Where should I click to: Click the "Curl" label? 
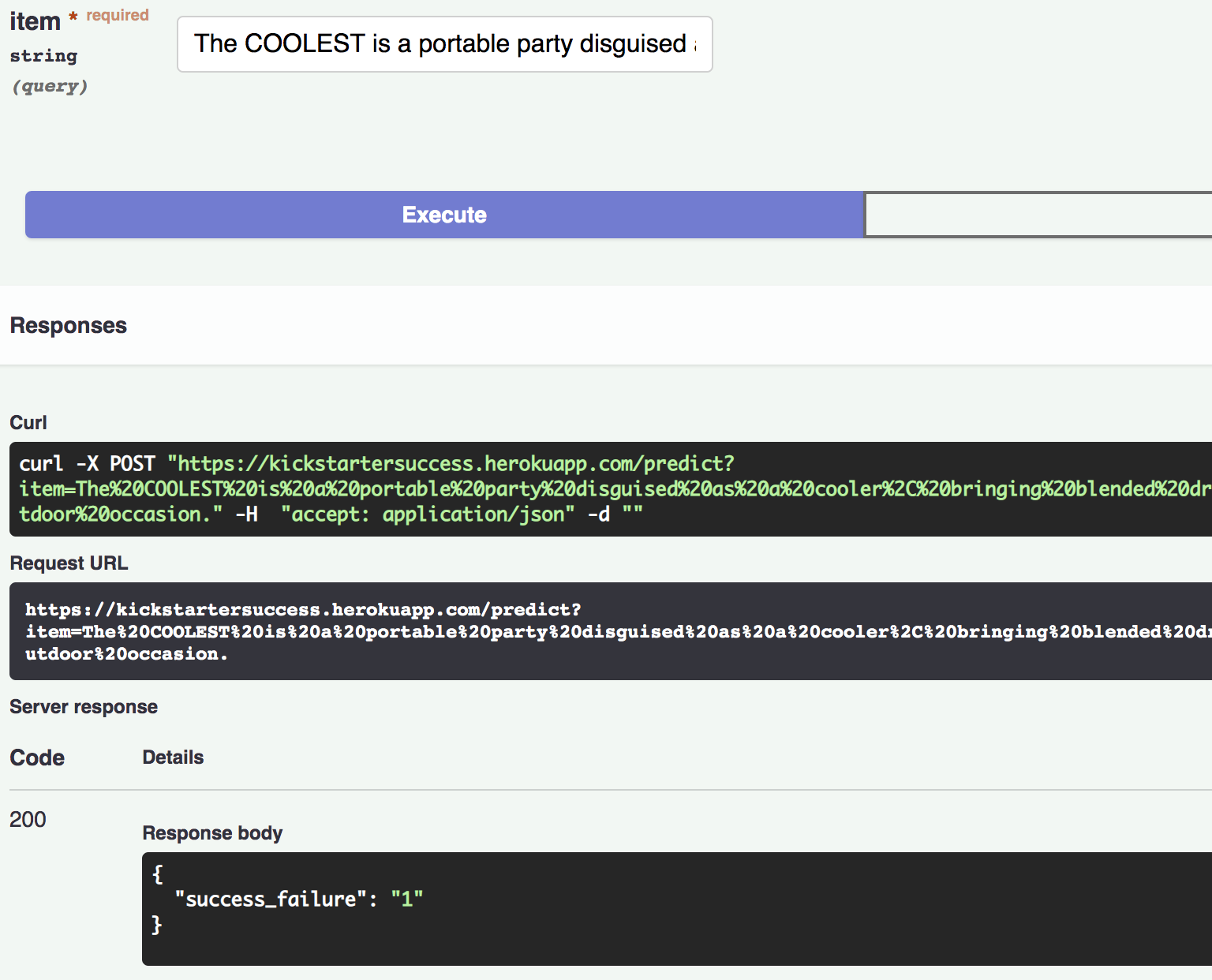tap(28, 423)
